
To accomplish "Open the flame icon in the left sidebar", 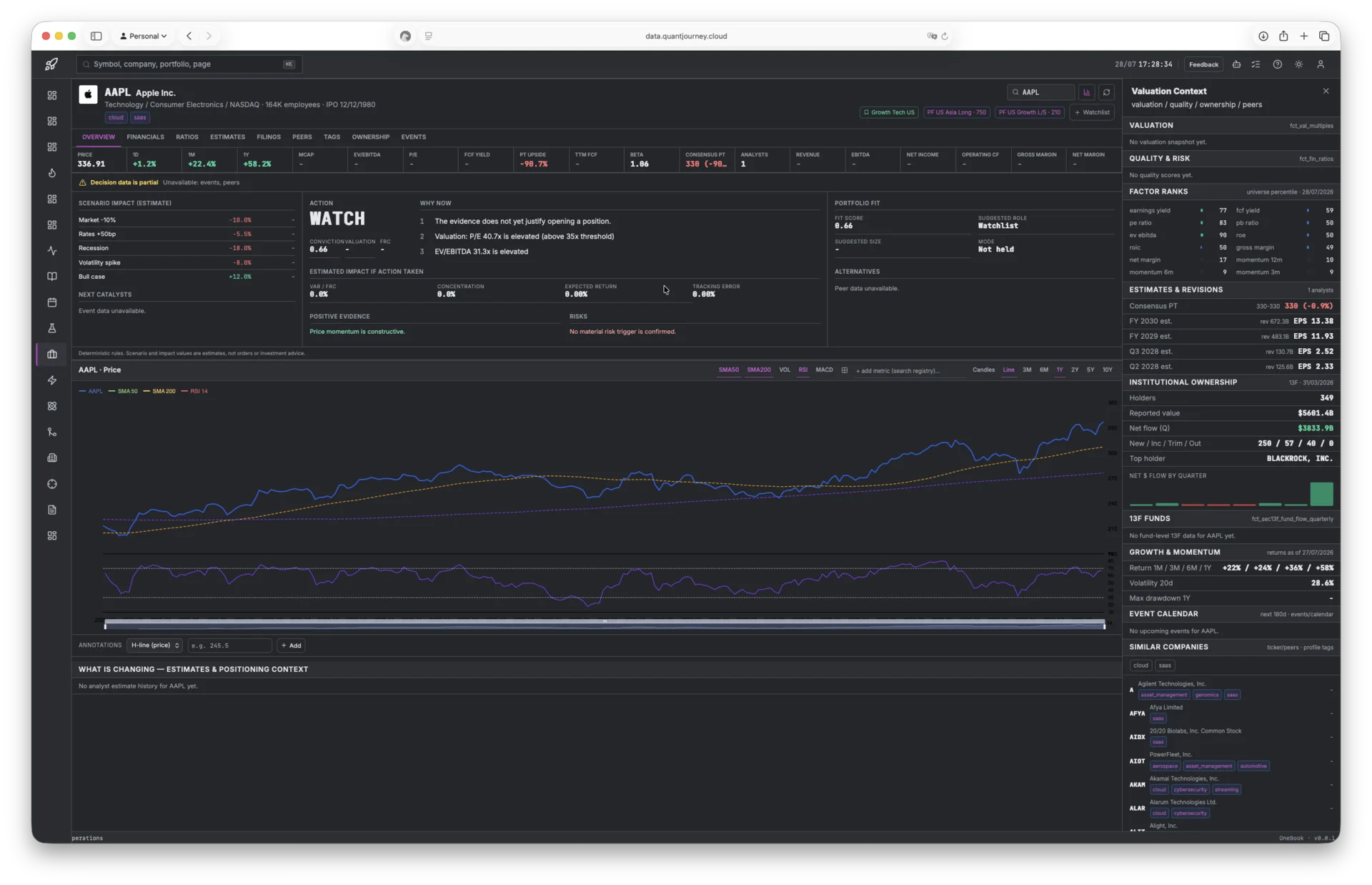I will 52,173.
